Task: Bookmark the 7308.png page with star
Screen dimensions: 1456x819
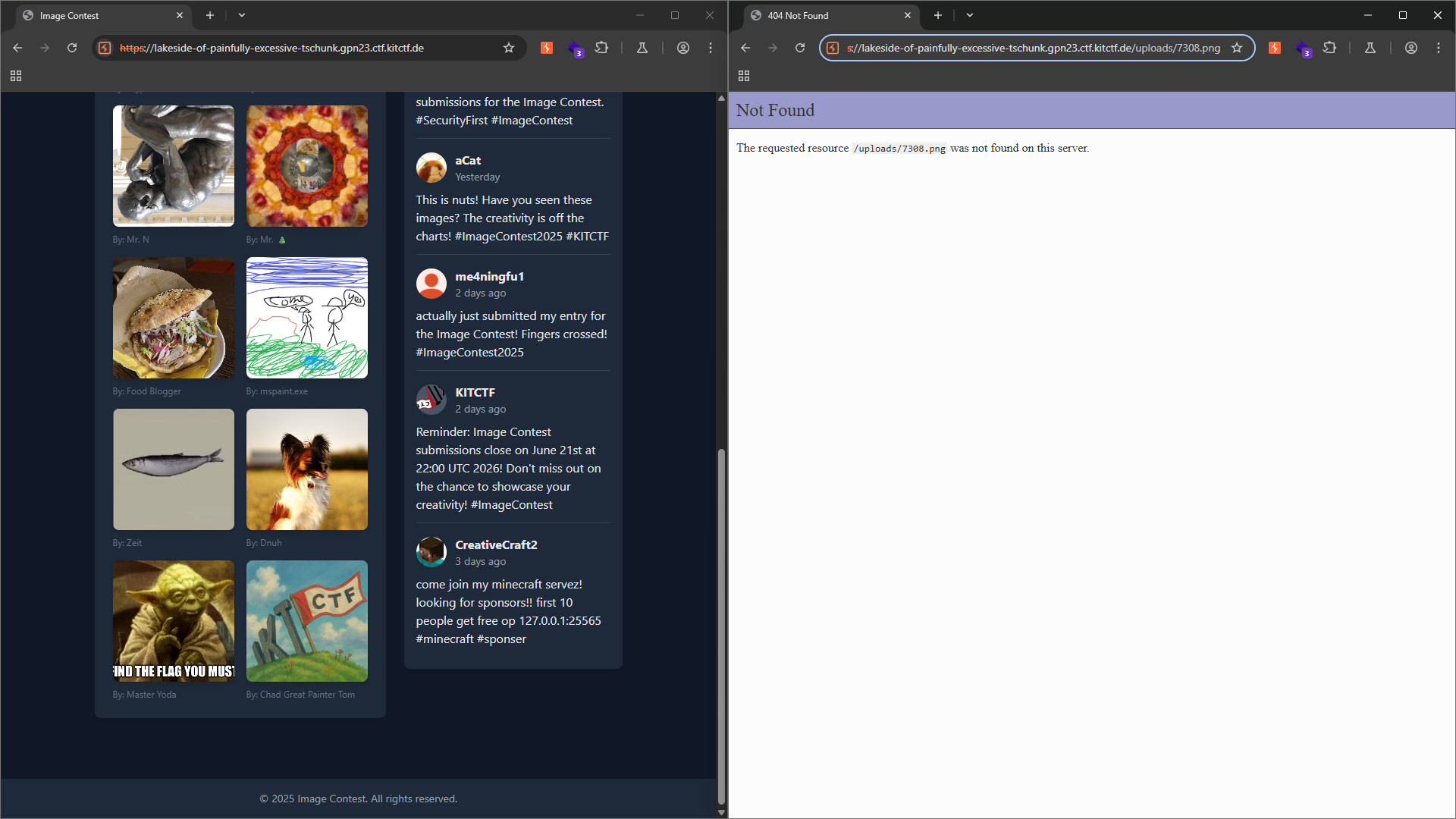Action: pos(1237,48)
